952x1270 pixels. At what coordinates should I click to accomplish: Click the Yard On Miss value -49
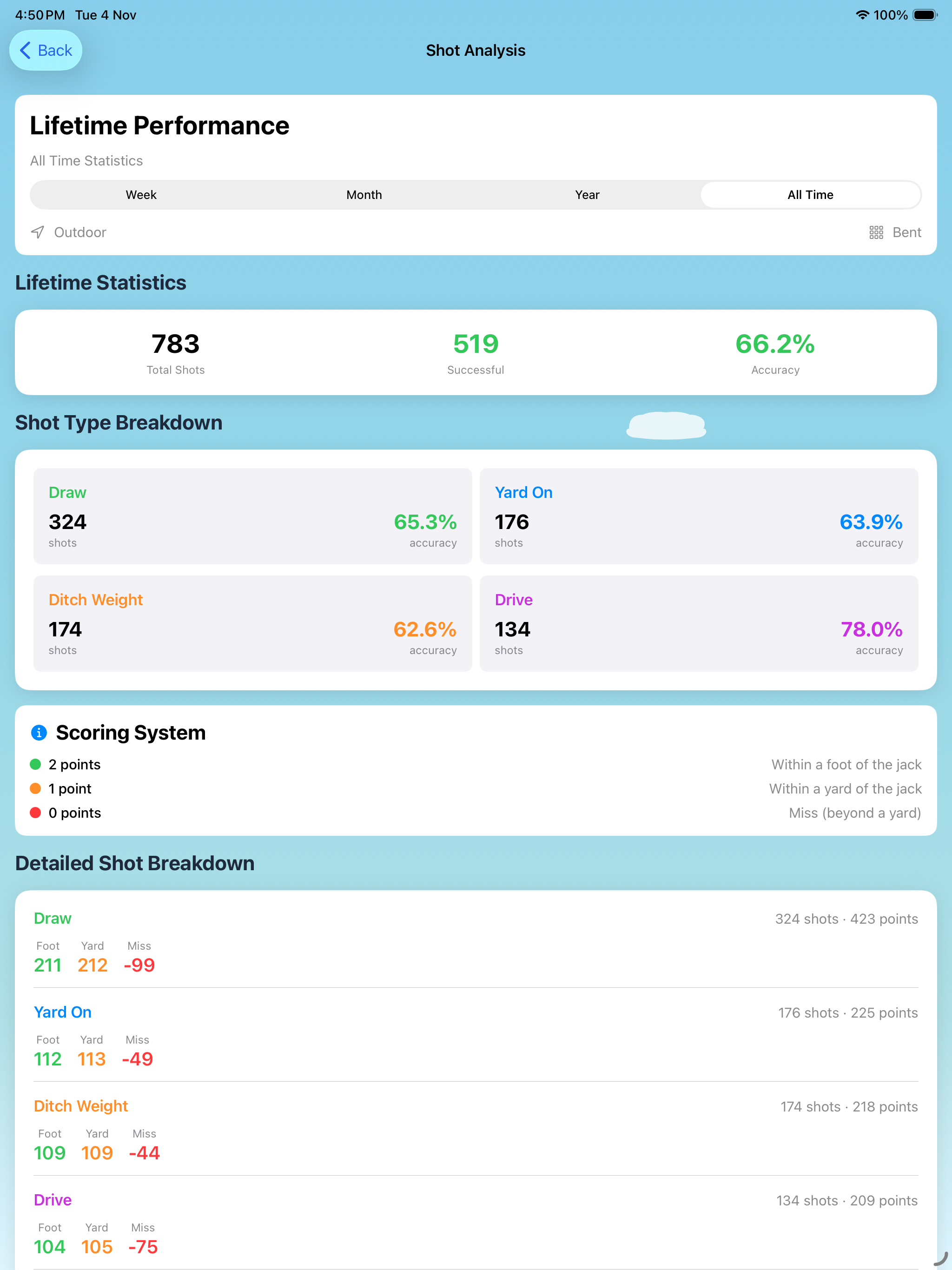[138, 1058]
